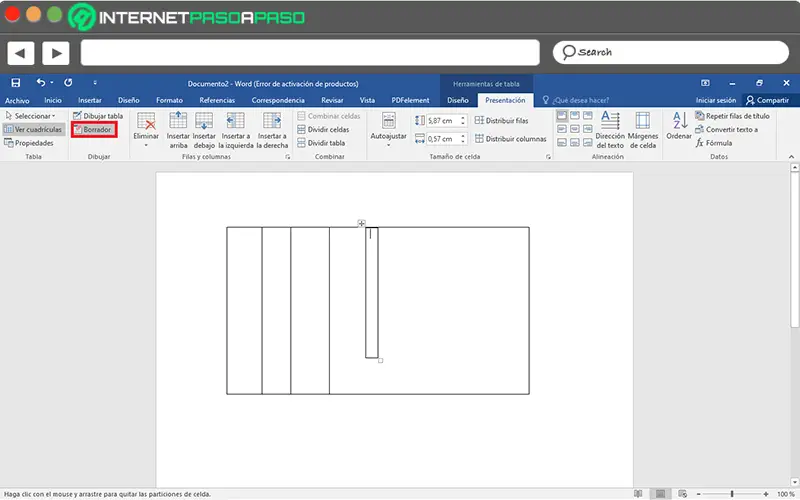Click Insertar a la derecha
Viewport: 800px width, 500px height.
click(x=272, y=130)
